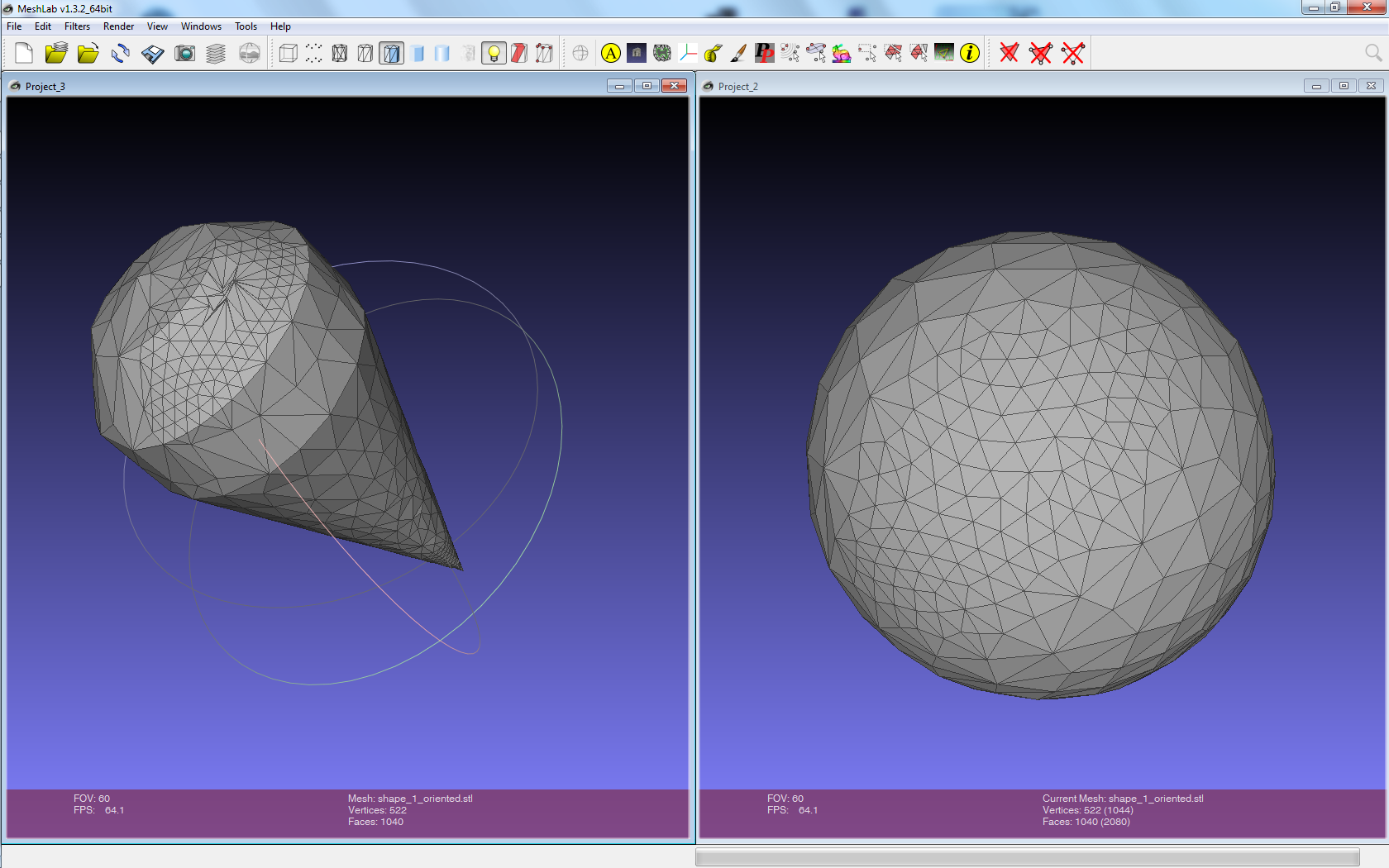
Task: Enable wireframe render mode
Action: (339, 54)
